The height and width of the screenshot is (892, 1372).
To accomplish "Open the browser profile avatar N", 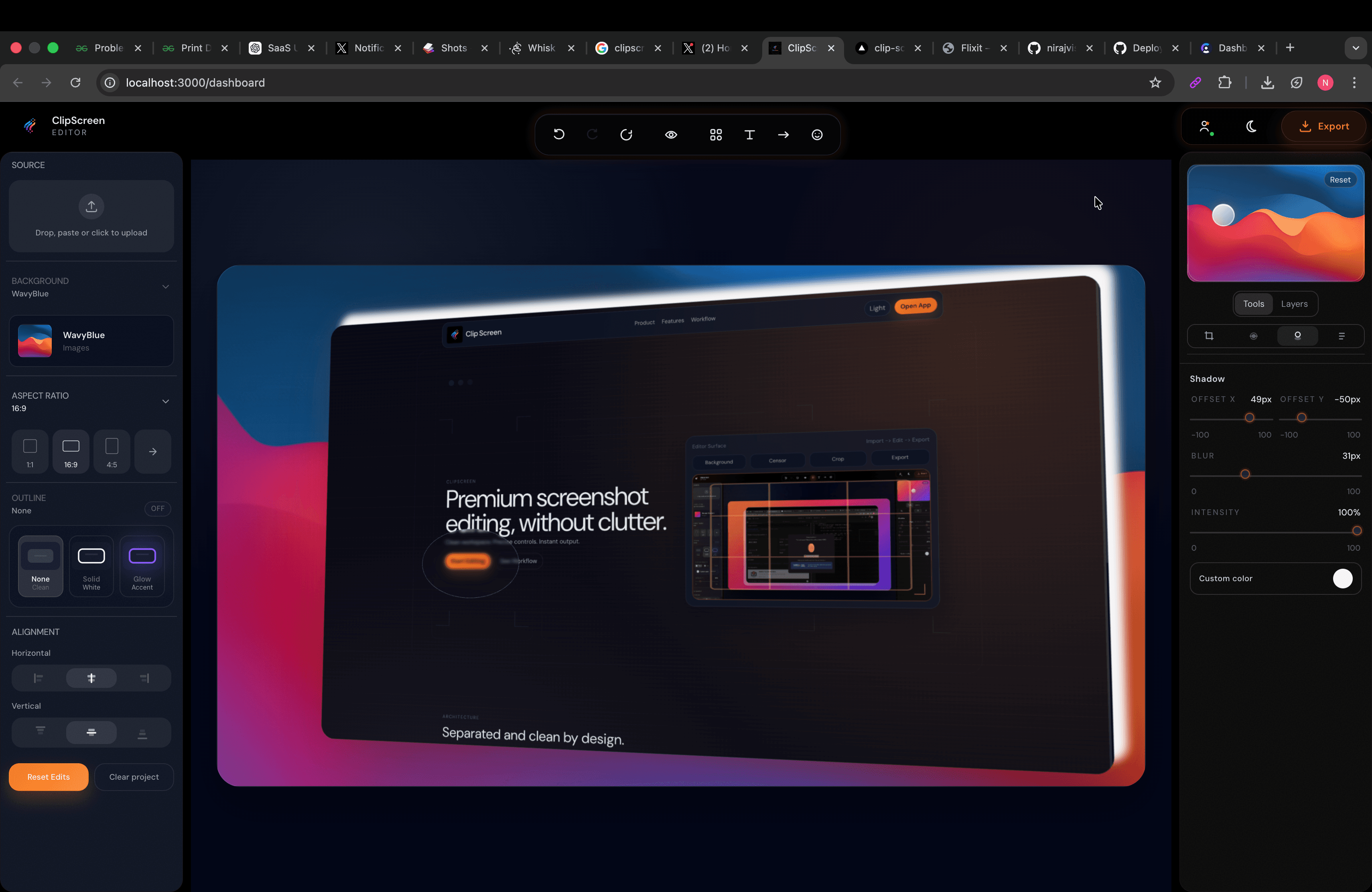I will tap(1325, 82).
